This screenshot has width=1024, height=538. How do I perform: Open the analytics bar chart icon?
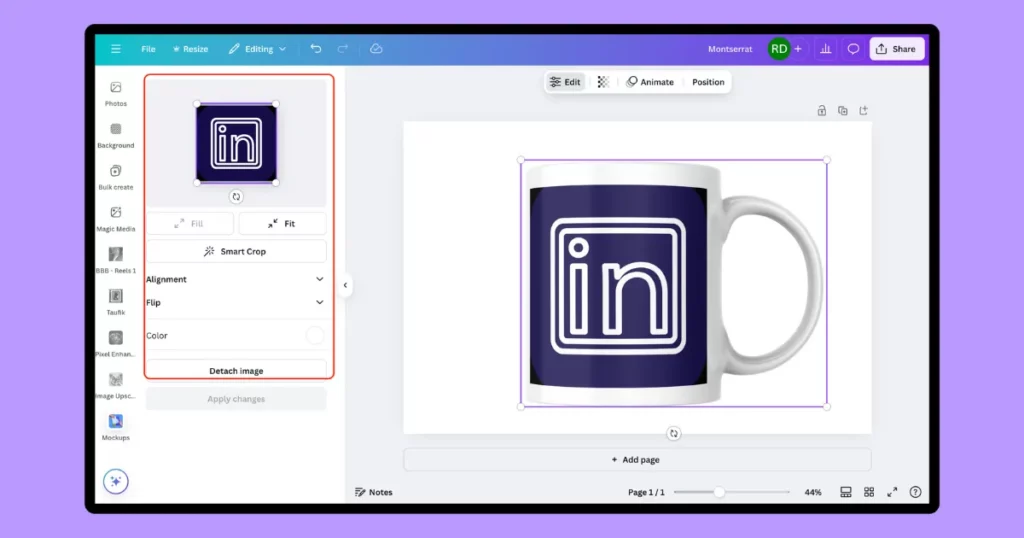tap(826, 48)
